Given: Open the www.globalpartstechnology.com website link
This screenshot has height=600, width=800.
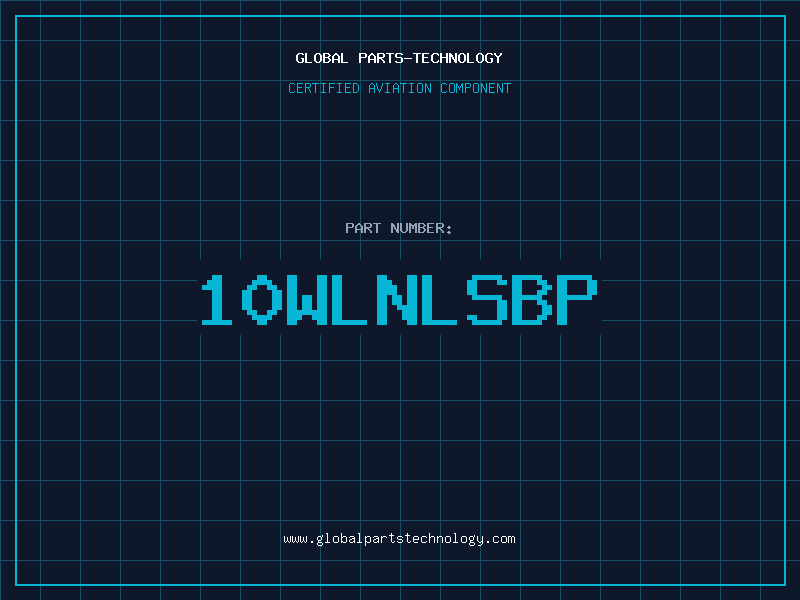Looking at the screenshot, I should point(399,539).
